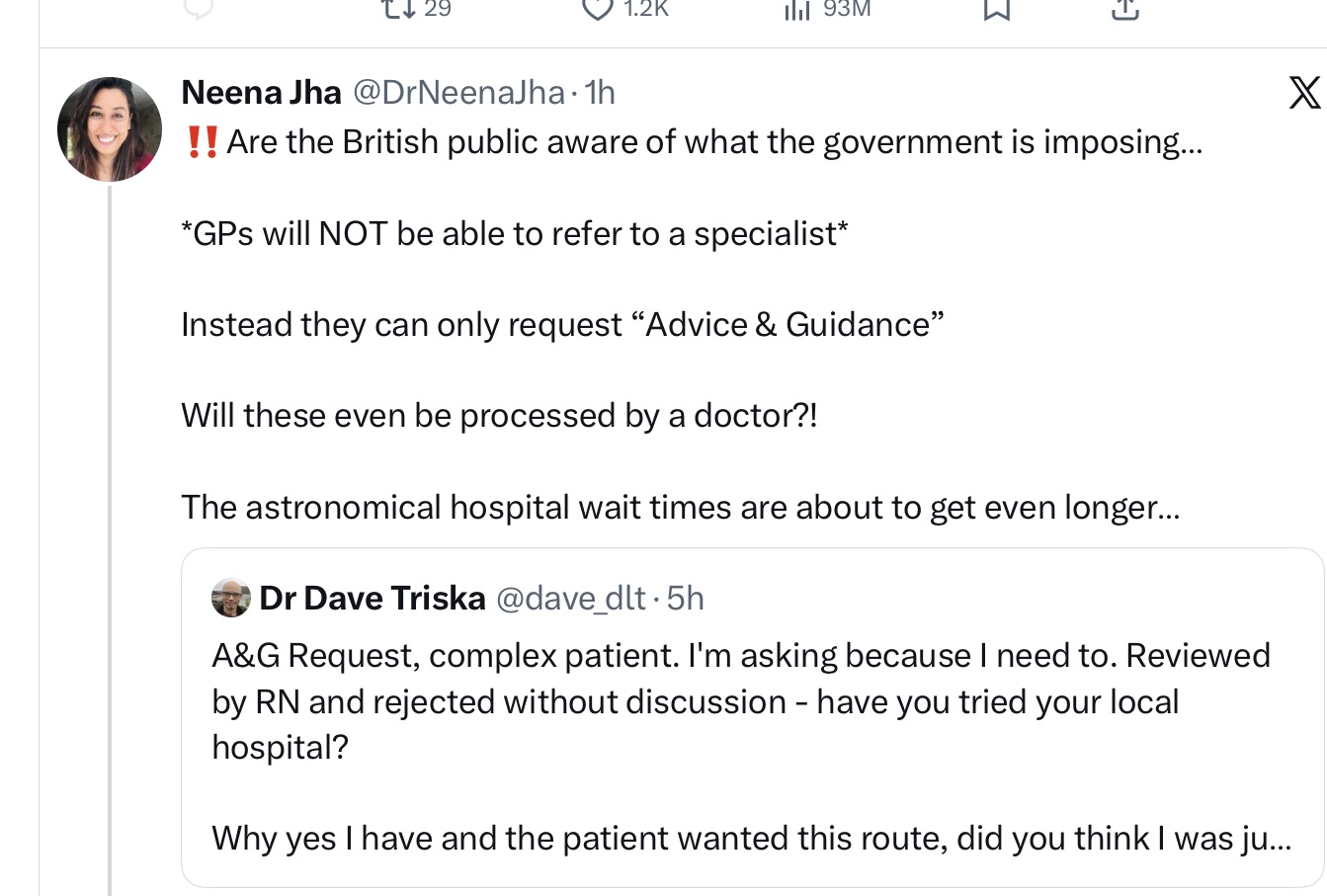Image resolution: width=1327 pixels, height=896 pixels.
Task: Click the text about astronomical hospital wait times
Action: tap(680, 508)
